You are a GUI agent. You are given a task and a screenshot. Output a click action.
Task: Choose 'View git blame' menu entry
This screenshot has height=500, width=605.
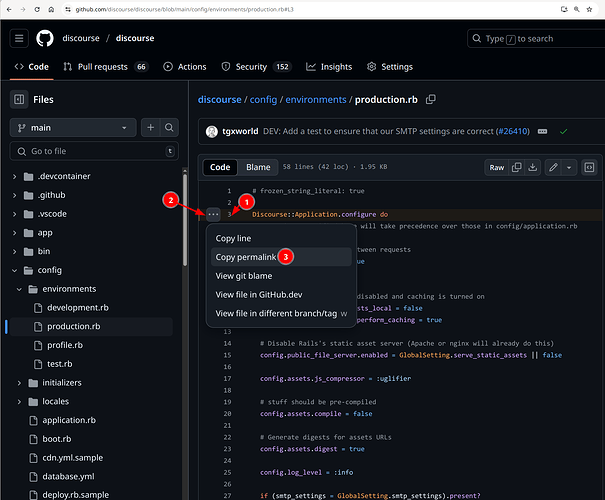coord(281,276)
